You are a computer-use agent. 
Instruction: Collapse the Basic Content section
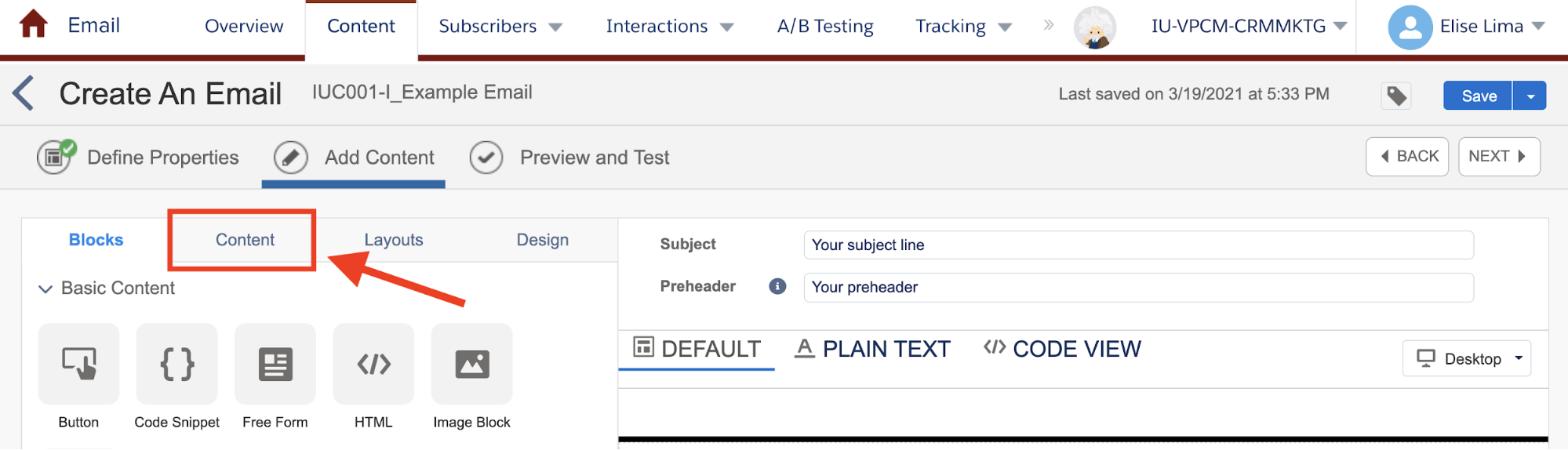coord(46,289)
